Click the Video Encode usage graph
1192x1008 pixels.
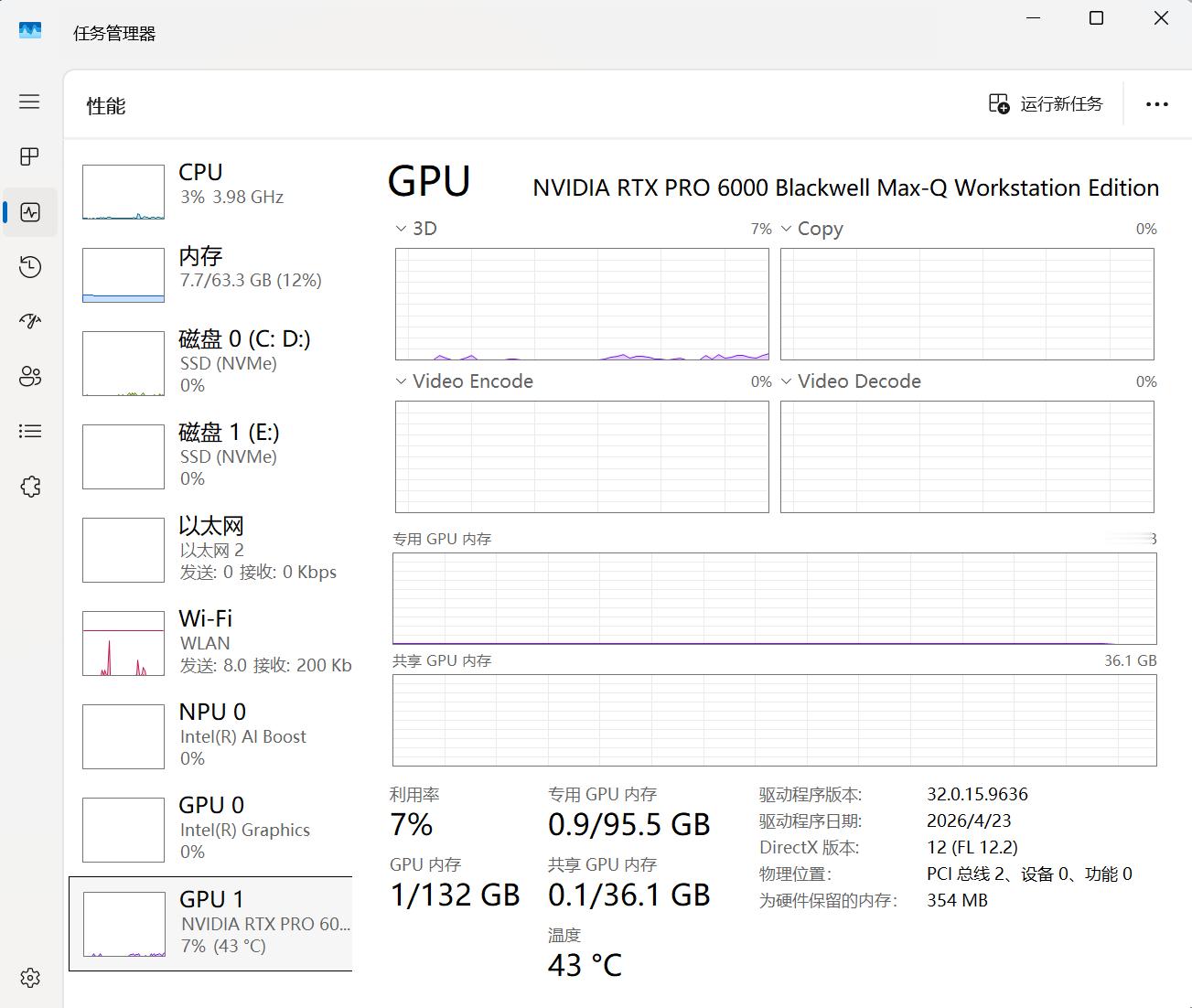click(582, 456)
